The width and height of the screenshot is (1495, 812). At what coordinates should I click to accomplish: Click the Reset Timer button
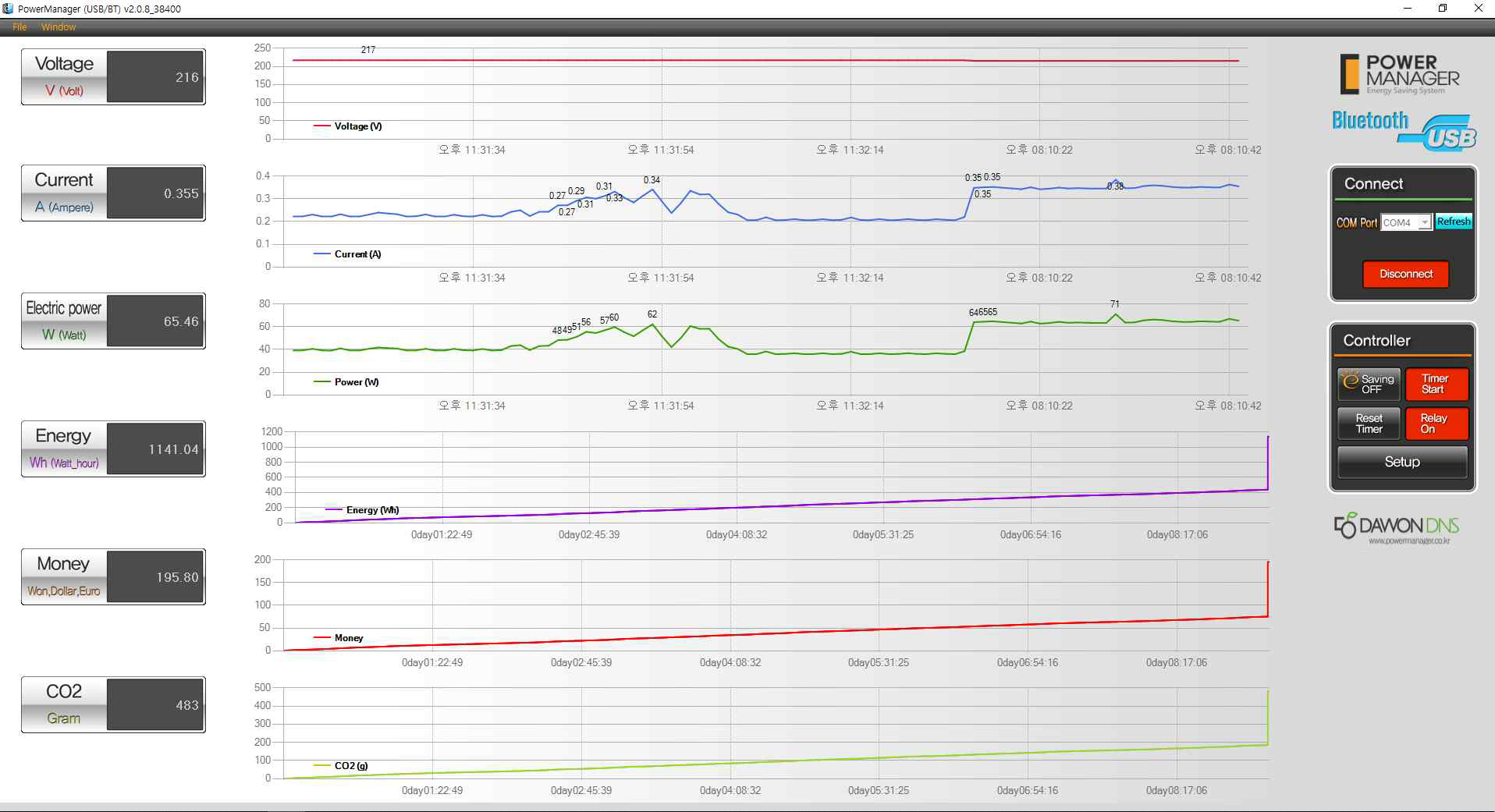point(1369,424)
